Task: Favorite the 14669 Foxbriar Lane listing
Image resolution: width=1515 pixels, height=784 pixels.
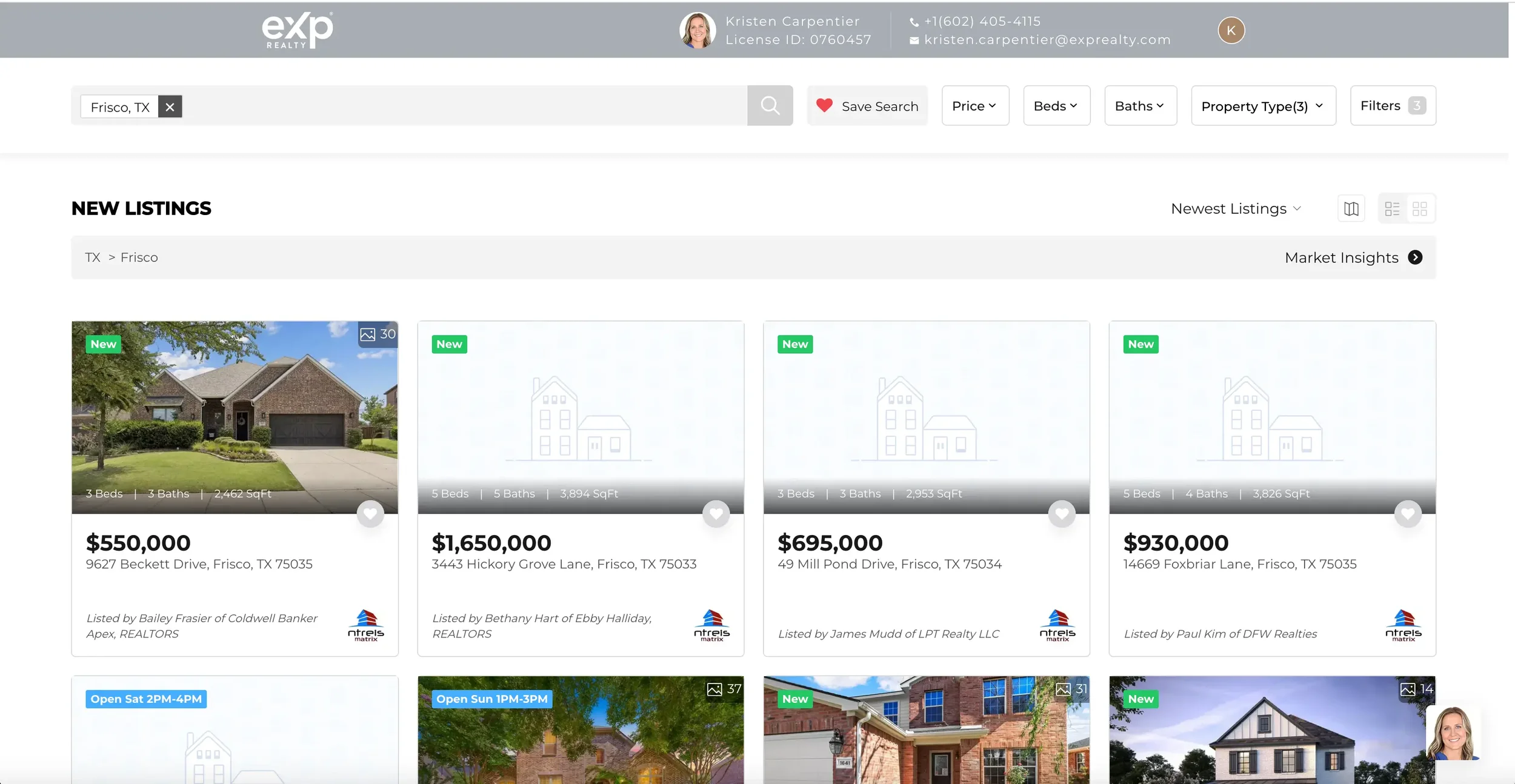Action: 1407,514
